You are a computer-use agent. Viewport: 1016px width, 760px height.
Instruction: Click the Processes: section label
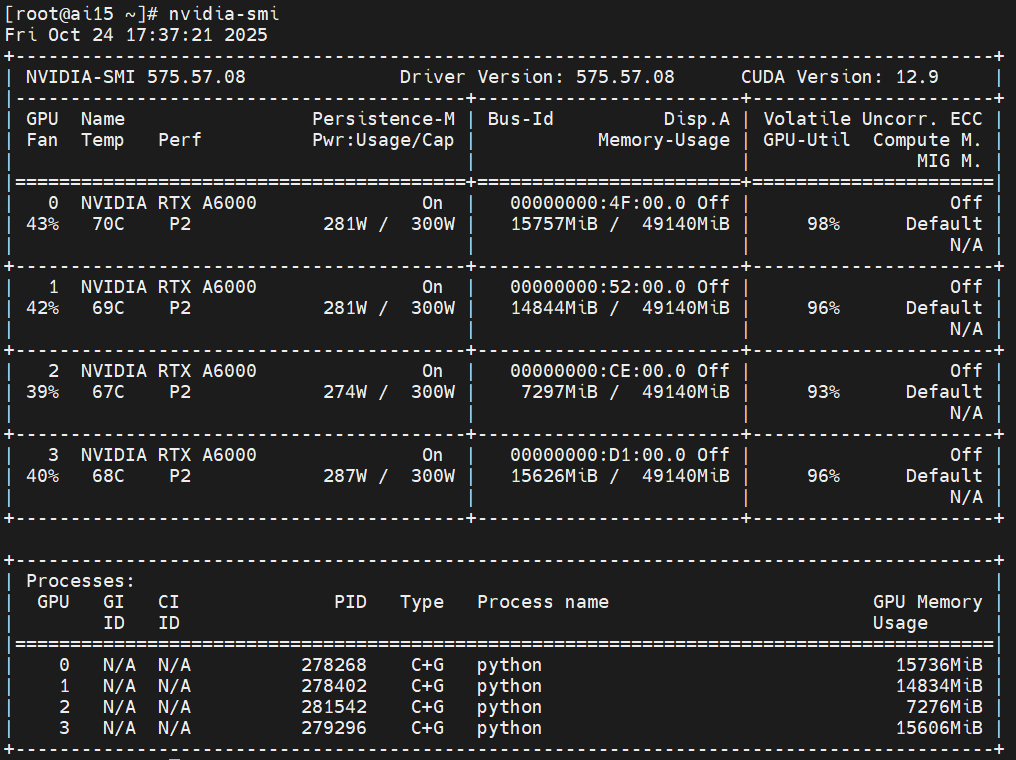[x=80, y=581]
